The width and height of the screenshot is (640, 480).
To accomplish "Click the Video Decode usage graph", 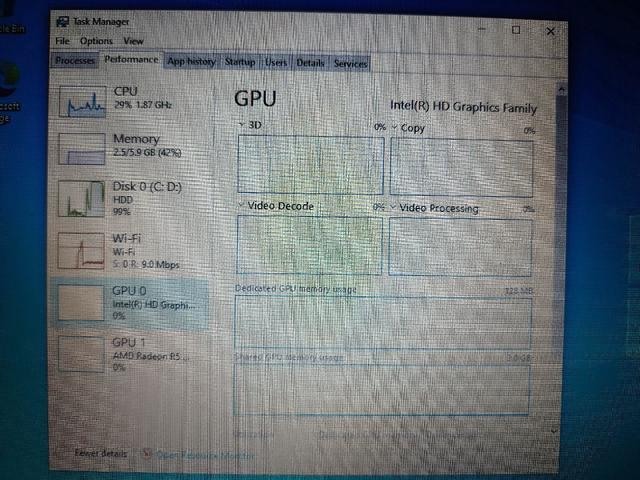I will click(309, 245).
